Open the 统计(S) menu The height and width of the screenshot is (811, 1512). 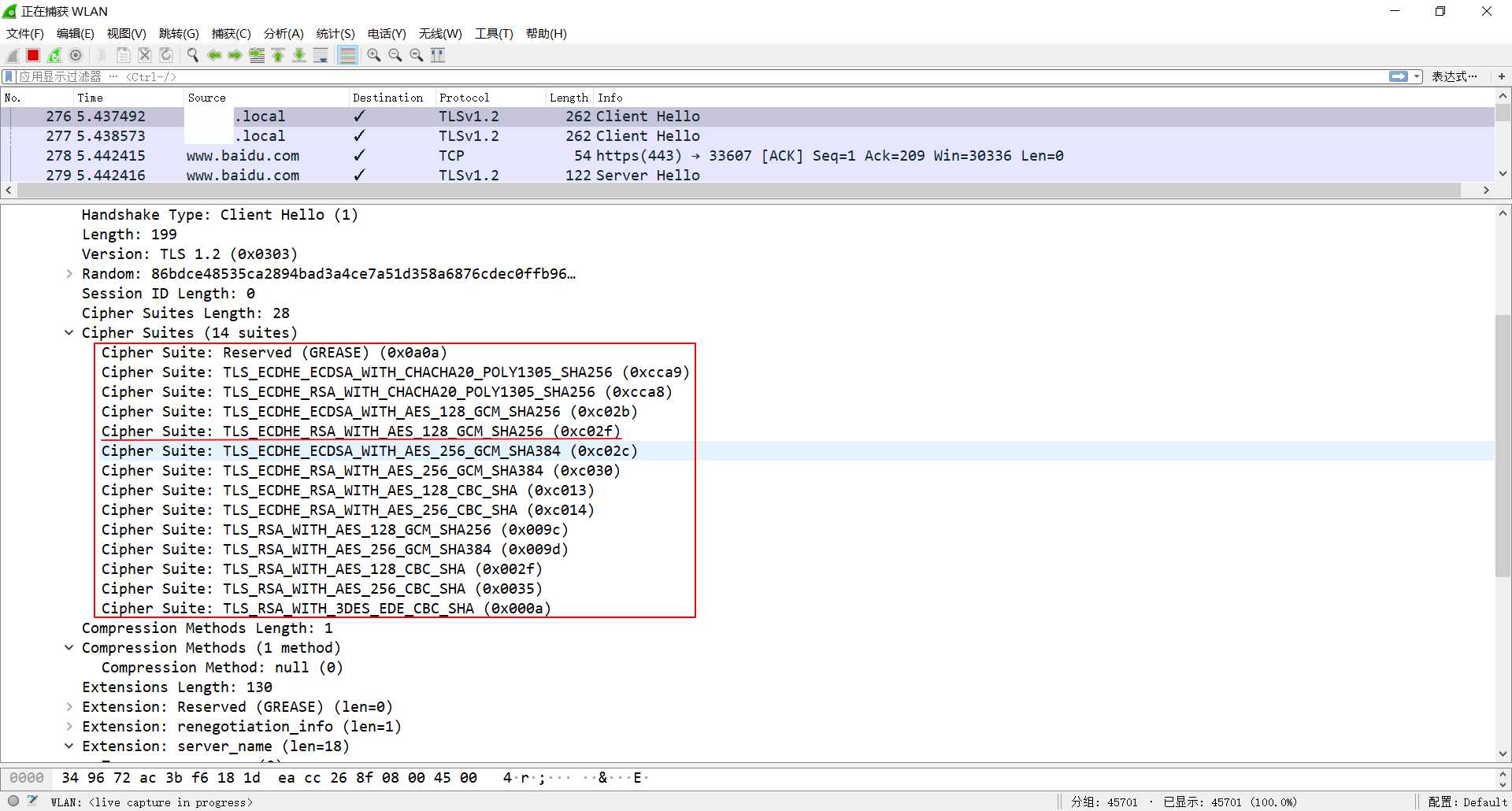[x=335, y=34]
